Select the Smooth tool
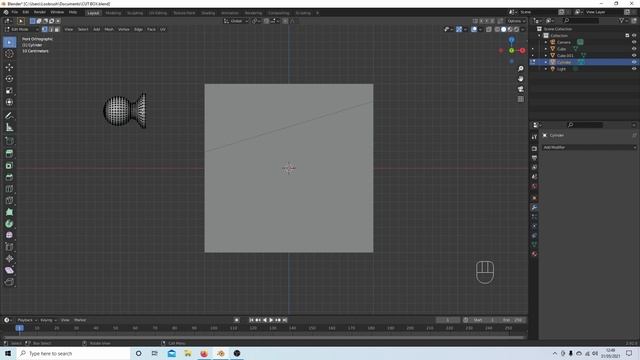Viewport: 640px width, 360px height. (x=9, y=236)
